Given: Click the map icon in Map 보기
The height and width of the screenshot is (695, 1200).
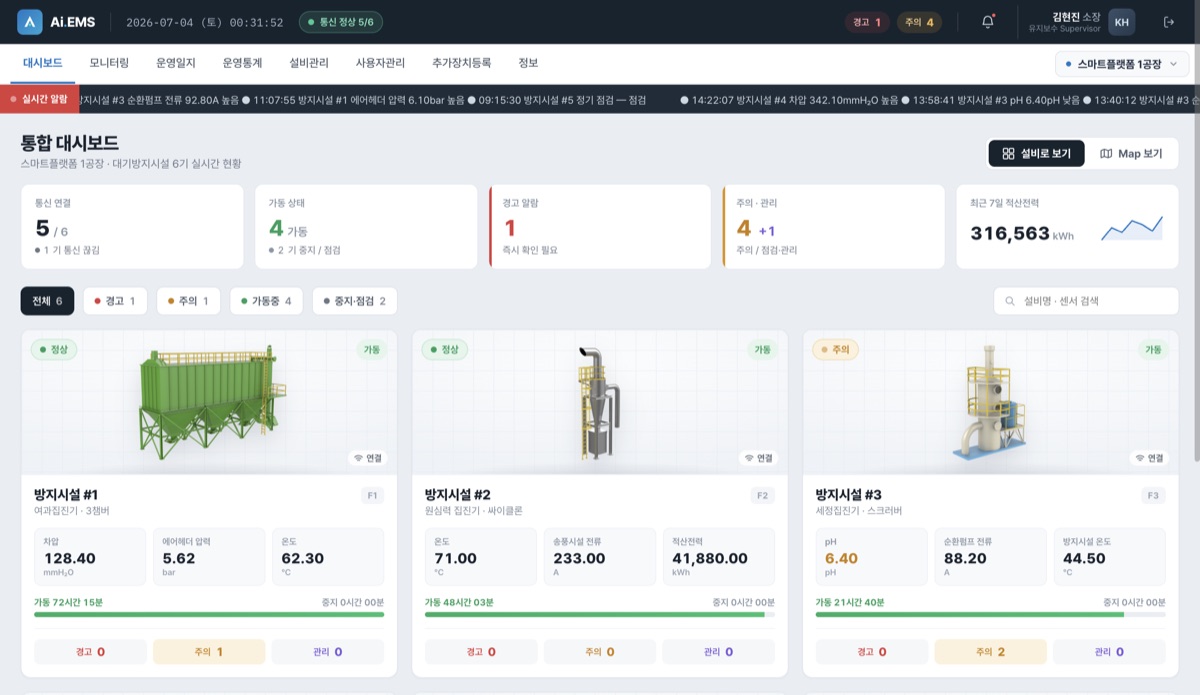Looking at the screenshot, I should pos(1106,154).
